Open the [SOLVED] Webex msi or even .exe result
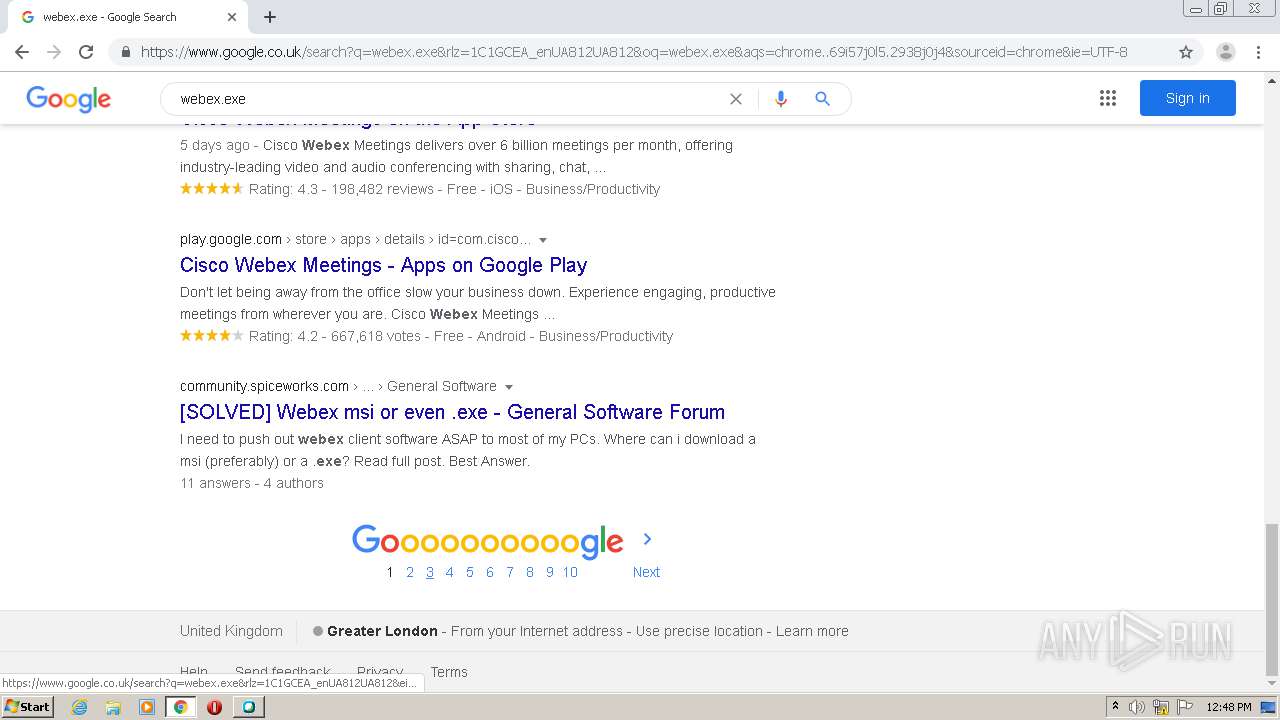This screenshot has height=720, width=1280. pyautogui.click(x=452, y=412)
